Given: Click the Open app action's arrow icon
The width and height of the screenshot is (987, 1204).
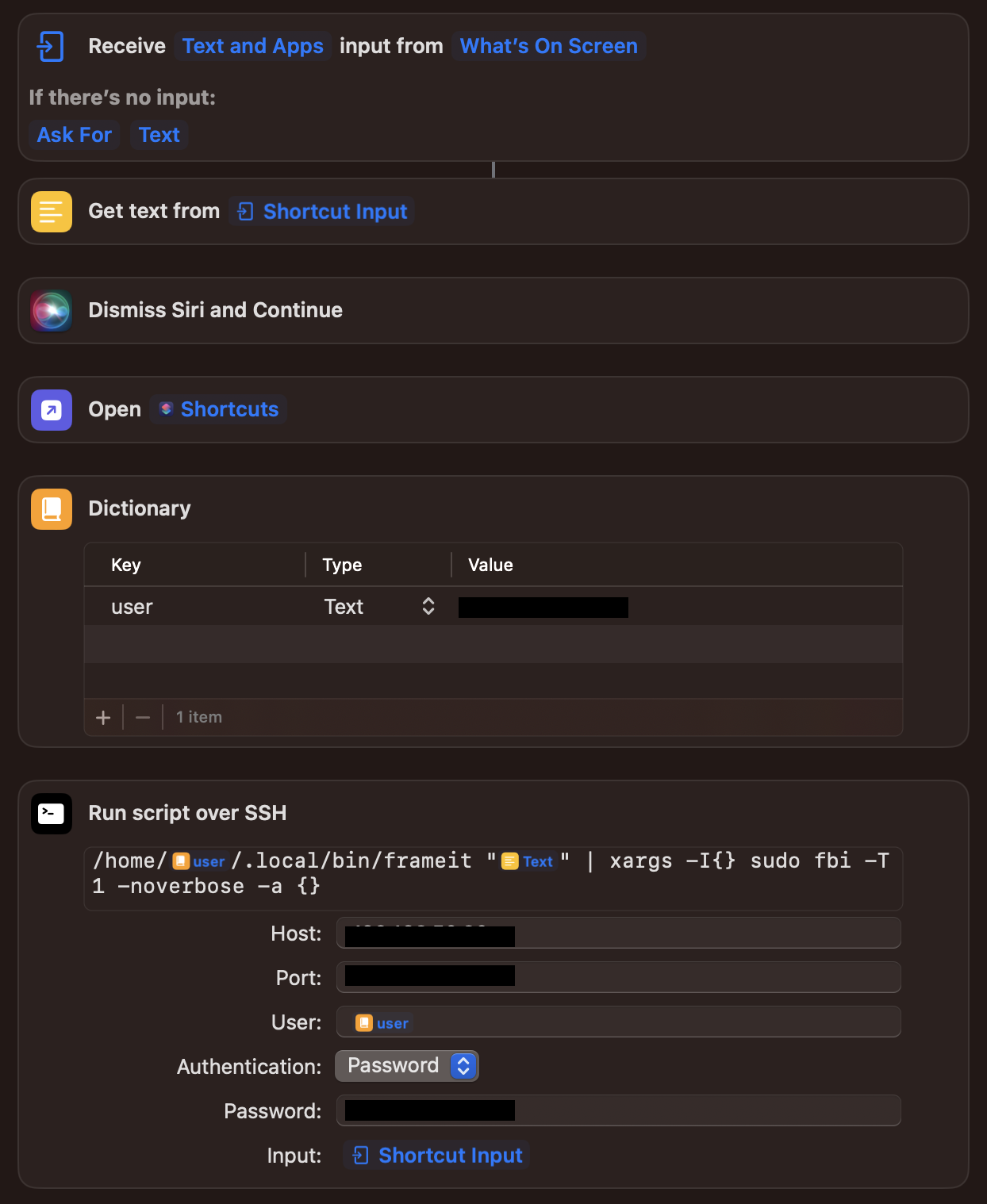Looking at the screenshot, I should [x=51, y=409].
